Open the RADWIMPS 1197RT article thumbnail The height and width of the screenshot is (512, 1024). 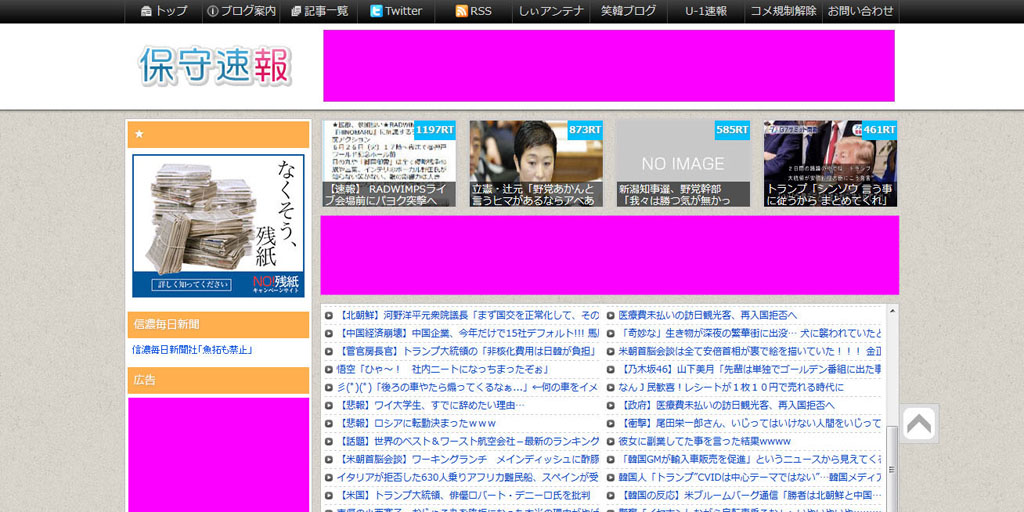tap(389, 164)
